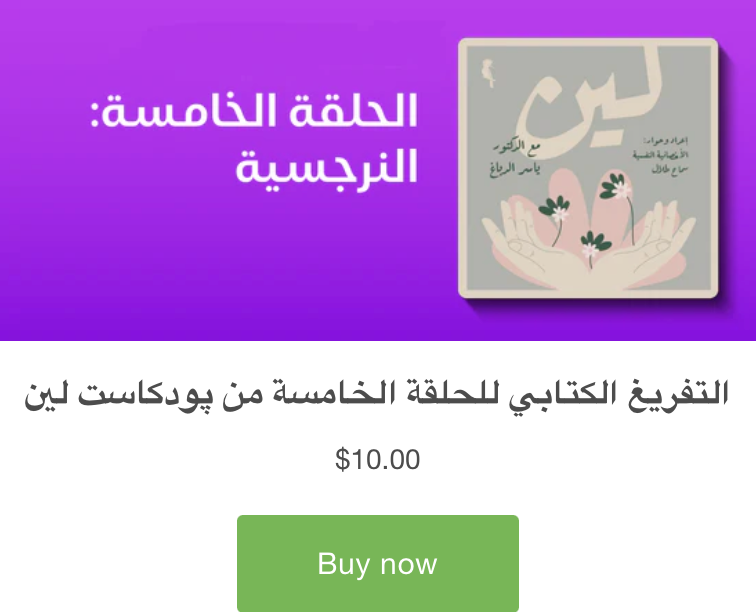The height and width of the screenshot is (612, 756).
Task: Click the small bird logo on cover
Action: [x=488, y=73]
